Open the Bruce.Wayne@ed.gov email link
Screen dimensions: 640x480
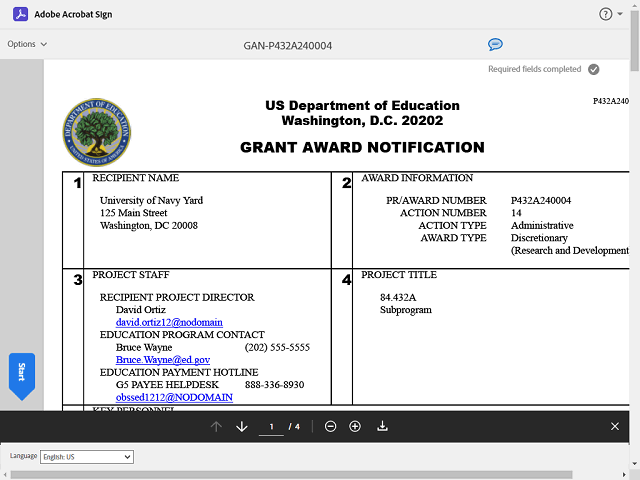point(162,359)
